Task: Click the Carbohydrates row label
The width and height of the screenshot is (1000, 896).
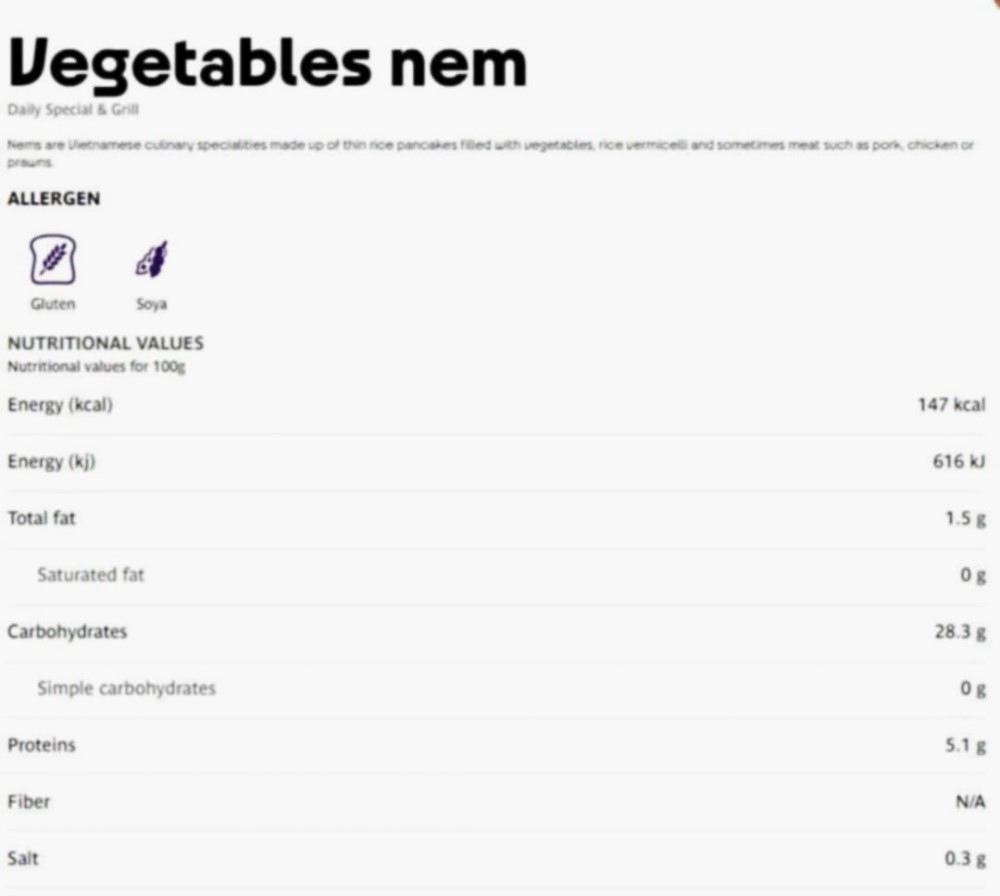Action: [x=67, y=631]
